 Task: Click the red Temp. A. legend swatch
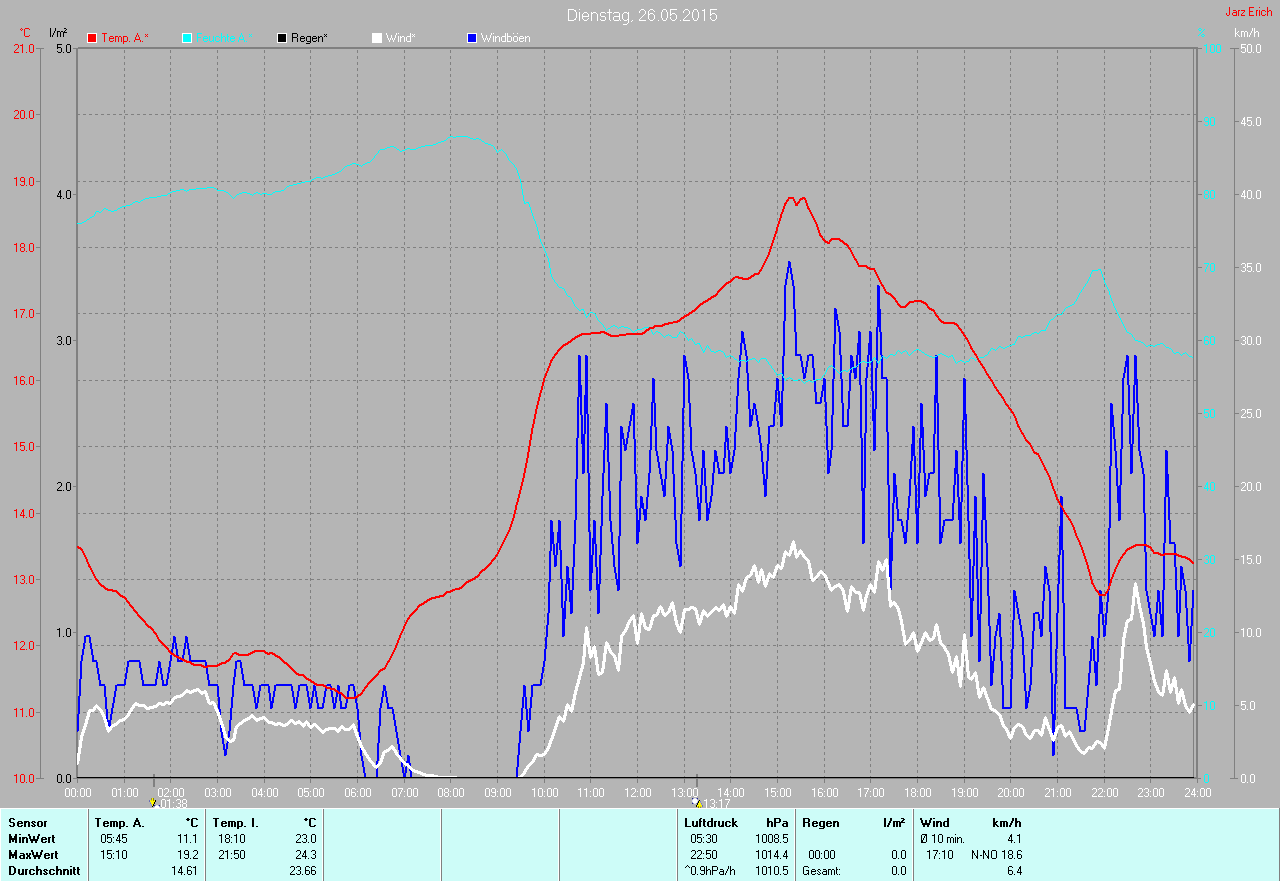click(92, 38)
